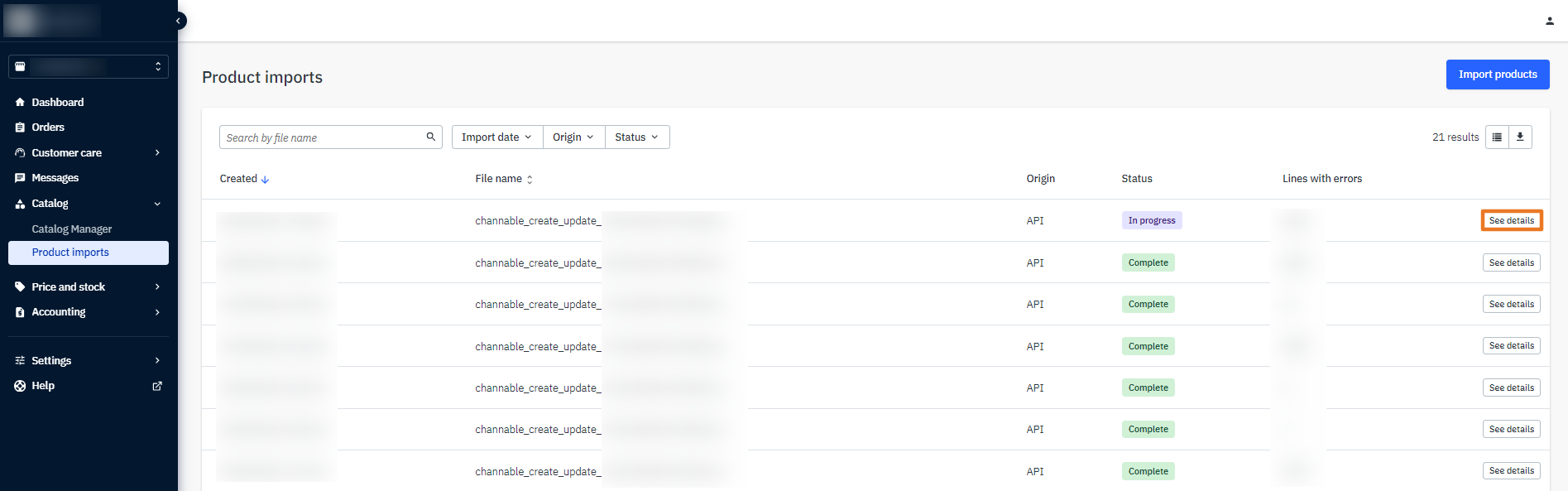1568x491 pixels.
Task: Open Dashboard from the sidebar
Action: pyautogui.click(x=57, y=103)
